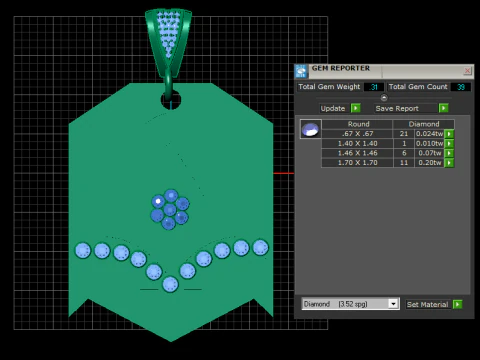Image resolution: width=480 pixels, height=360 pixels.
Task: Select the 1.40 X 1.40 size cell
Action: pos(357,144)
